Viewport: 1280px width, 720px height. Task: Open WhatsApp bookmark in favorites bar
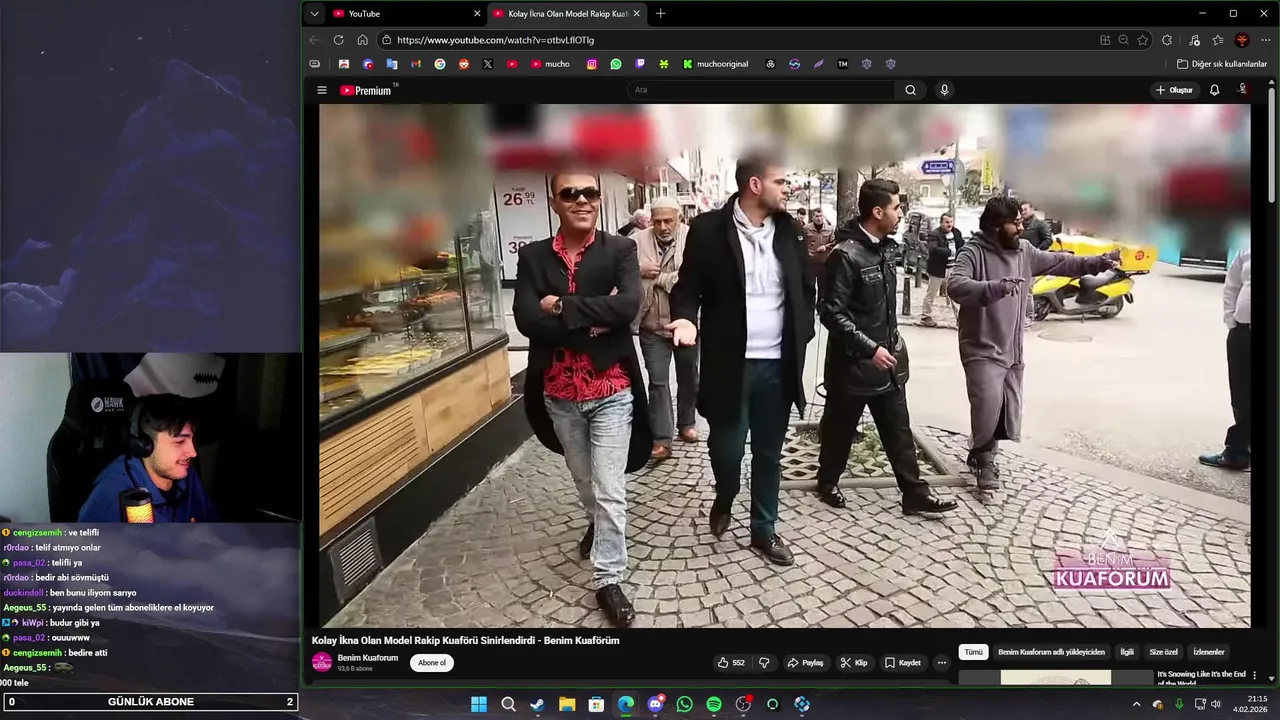(616, 64)
